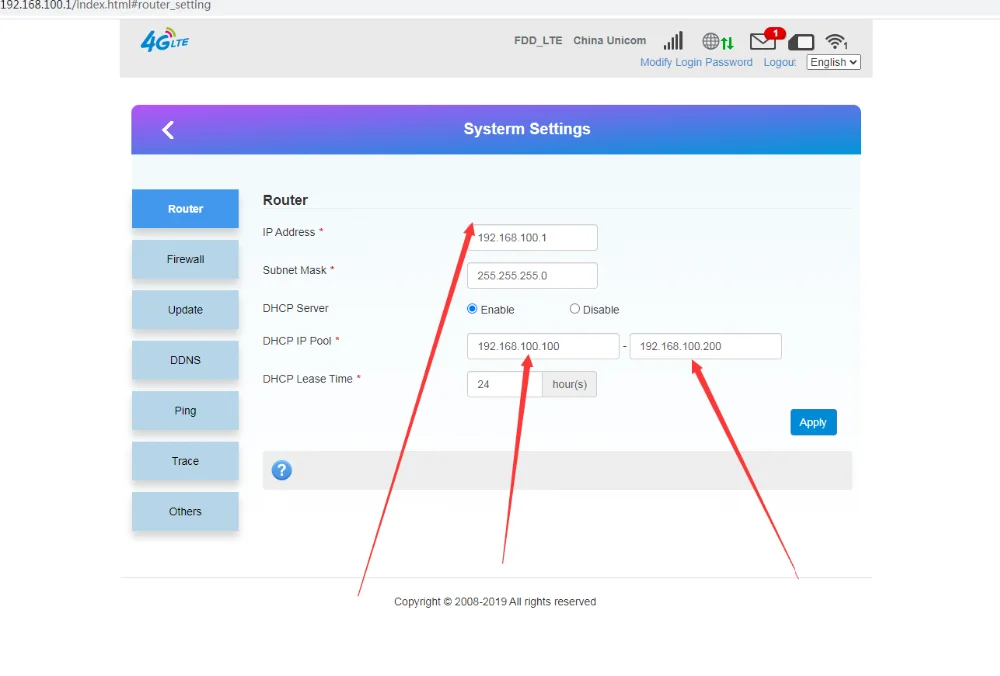Select the Enable DHCP Server radio button
The image size is (1000, 676).
click(x=472, y=309)
